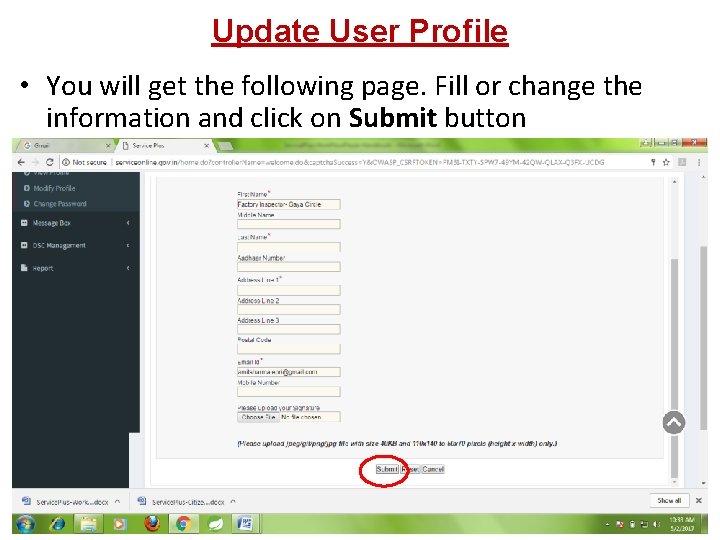Reload the page with refresh icon

pos(50,162)
